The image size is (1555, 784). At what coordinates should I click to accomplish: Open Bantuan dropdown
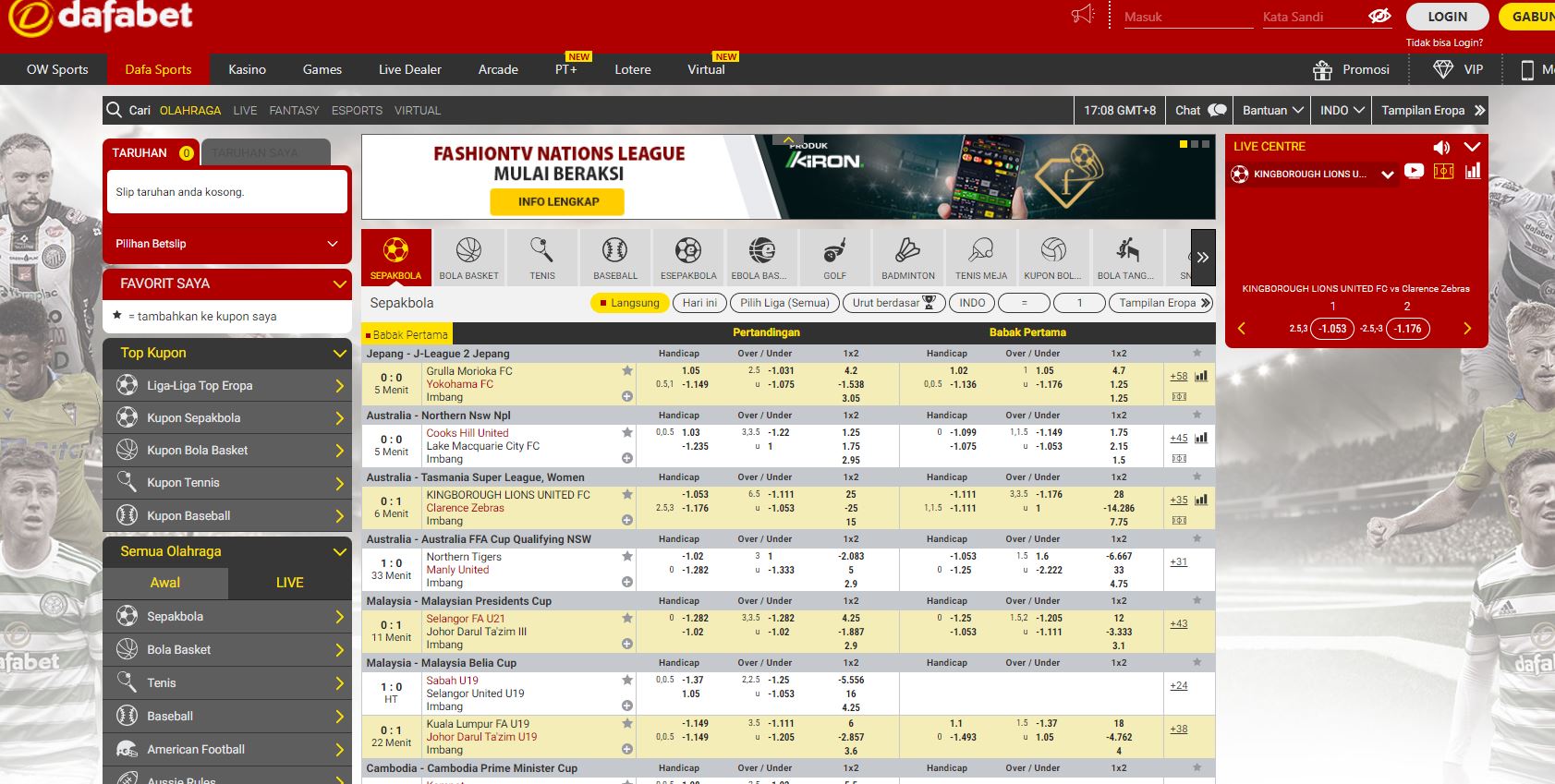coord(1273,110)
